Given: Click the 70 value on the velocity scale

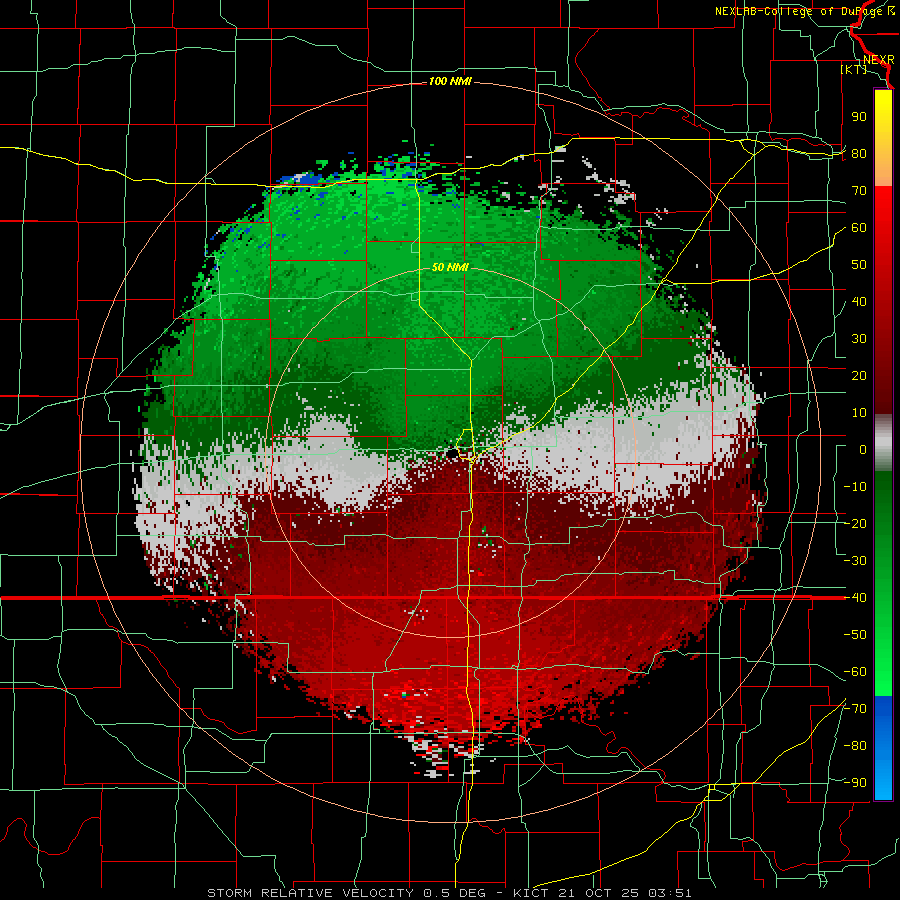Looking at the screenshot, I should (859, 191).
